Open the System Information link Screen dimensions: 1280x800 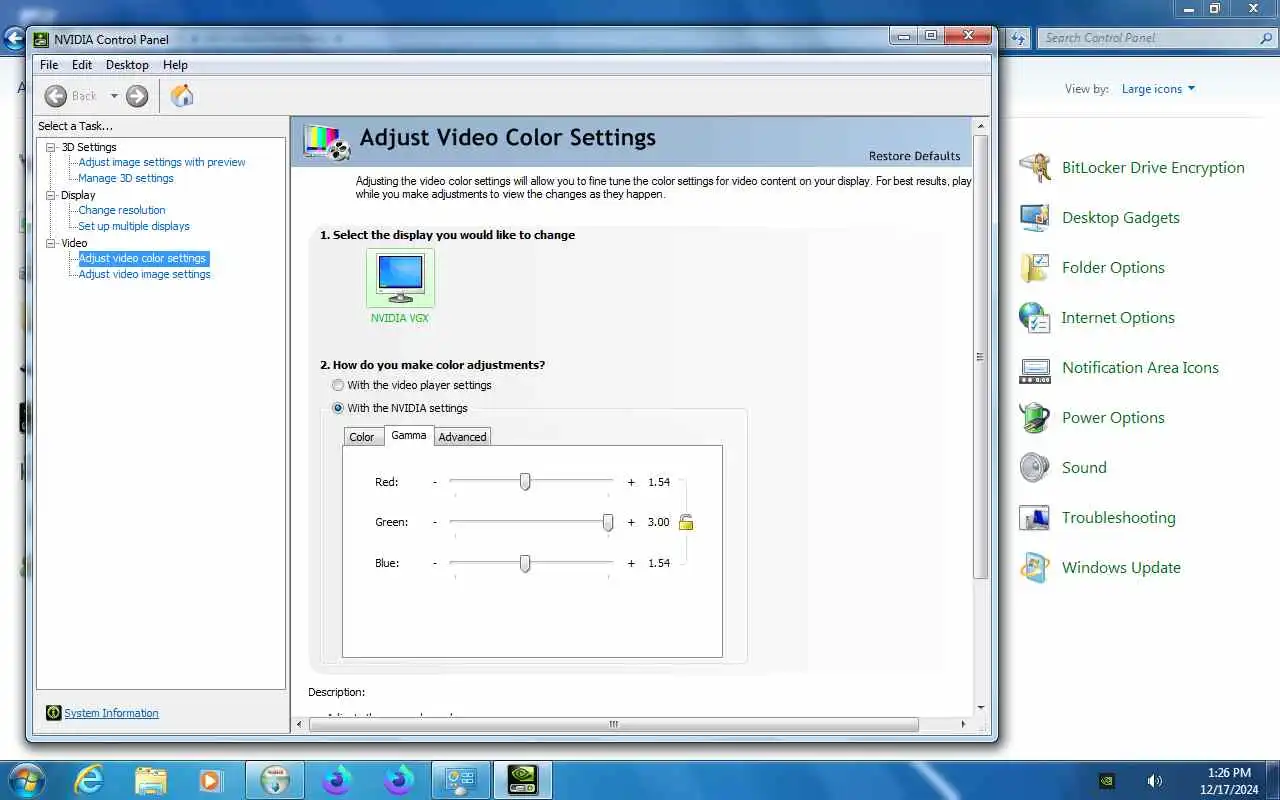pyautogui.click(x=111, y=713)
